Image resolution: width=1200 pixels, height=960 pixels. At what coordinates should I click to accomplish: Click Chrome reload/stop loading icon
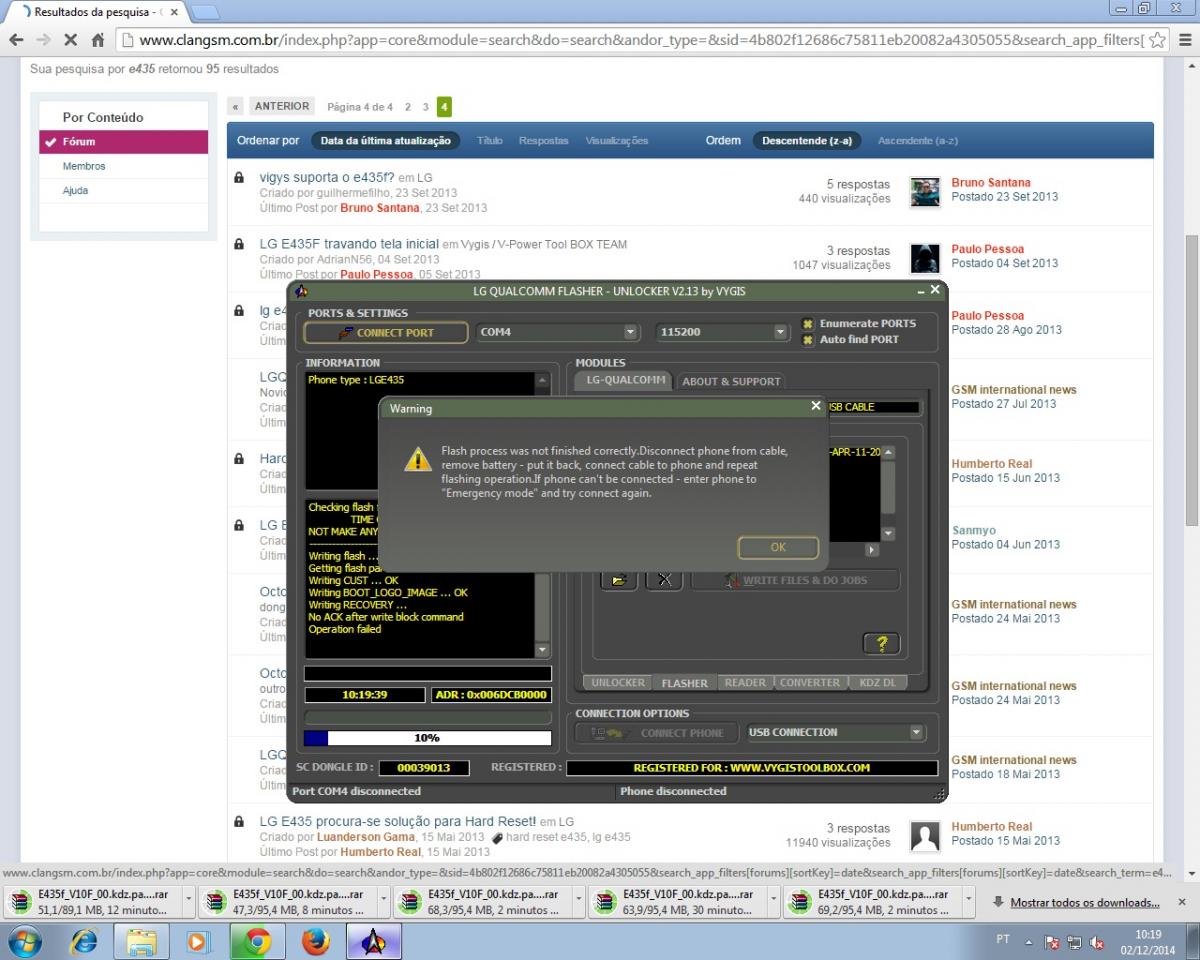pos(71,40)
